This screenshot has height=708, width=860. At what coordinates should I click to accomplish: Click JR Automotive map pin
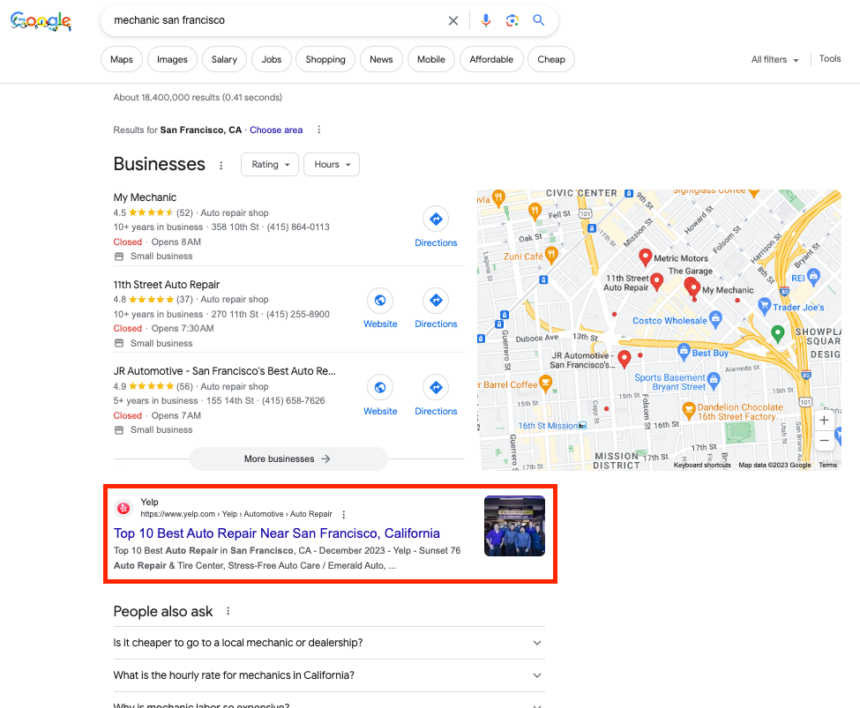pos(624,359)
